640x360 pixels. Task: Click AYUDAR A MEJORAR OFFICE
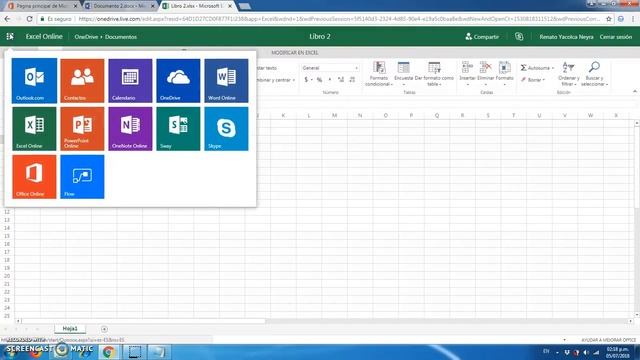point(609,340)
